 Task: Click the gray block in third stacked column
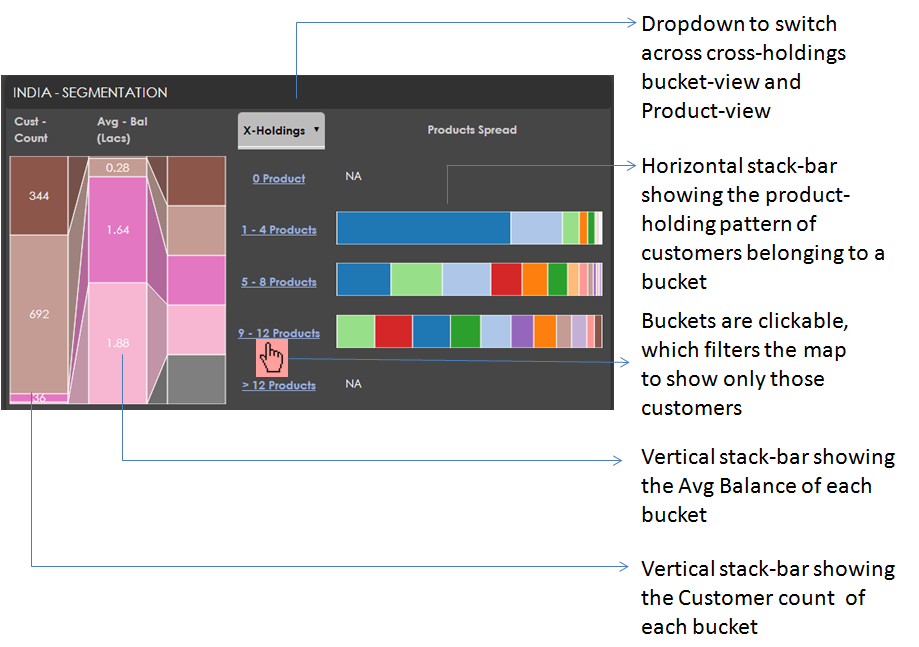(196, 379)
